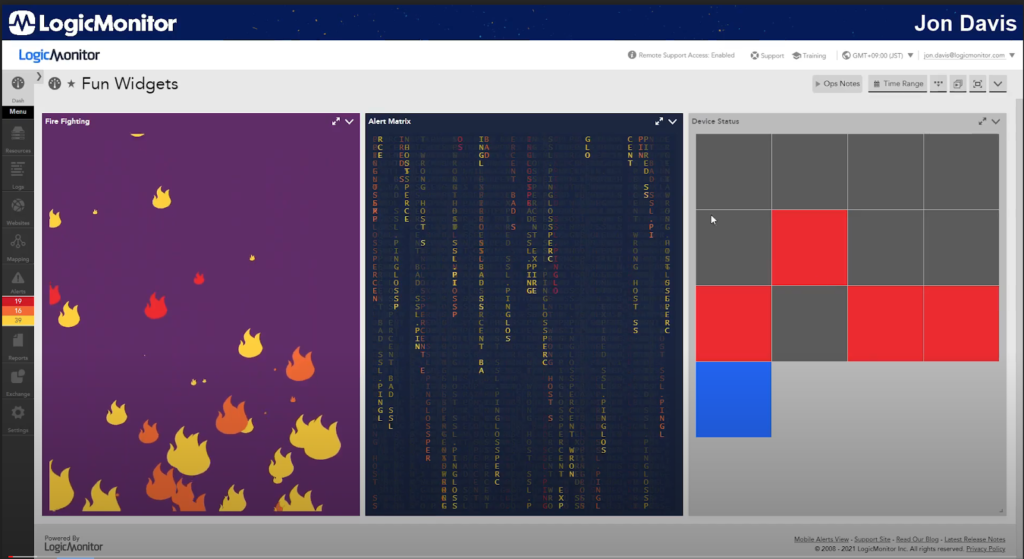Click the Fire Fighting widget title
1024x559 pixels.
67,121
